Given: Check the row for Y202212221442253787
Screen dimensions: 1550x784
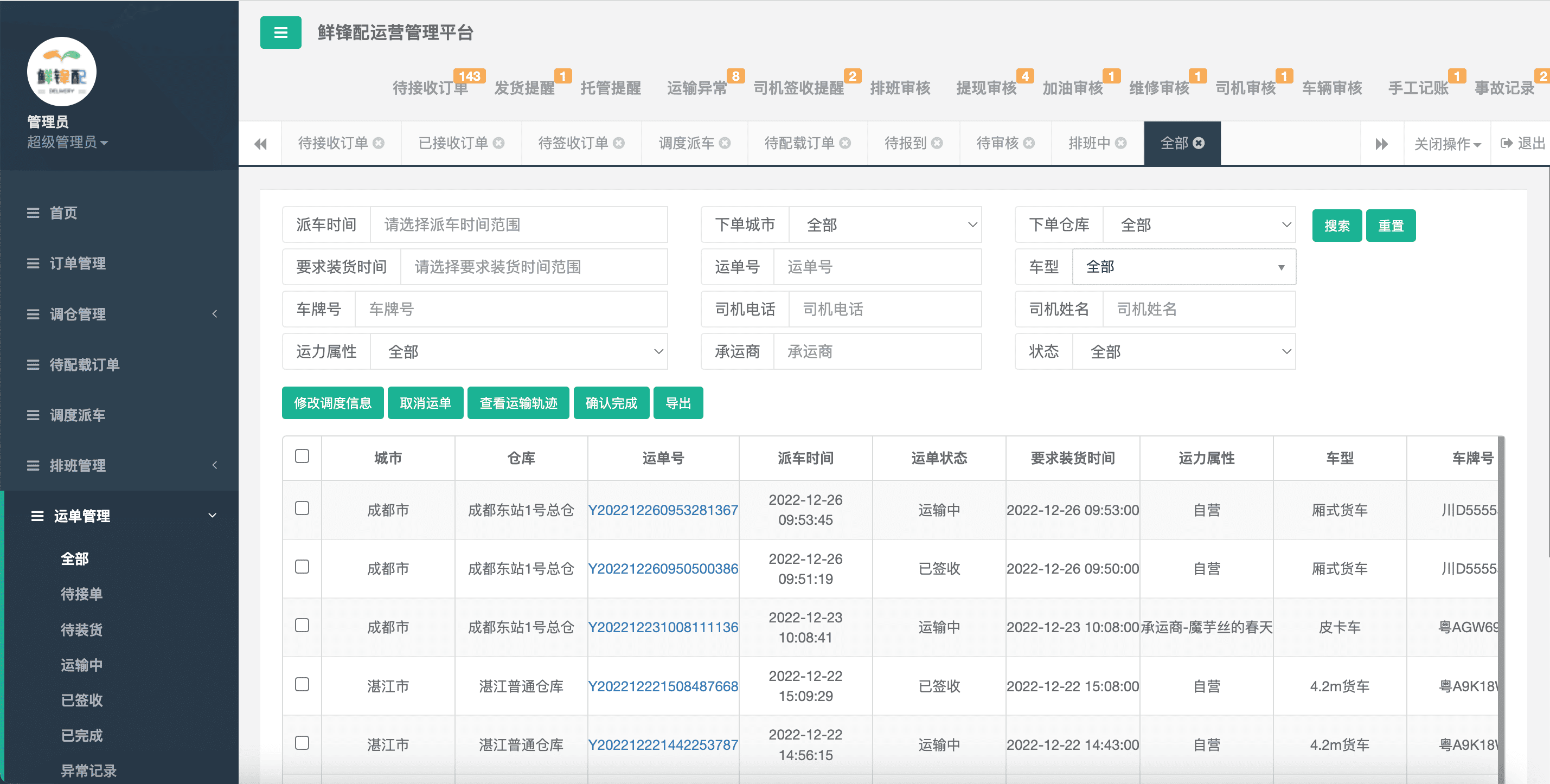Looking at the screenshot, I should coord(302,742).
